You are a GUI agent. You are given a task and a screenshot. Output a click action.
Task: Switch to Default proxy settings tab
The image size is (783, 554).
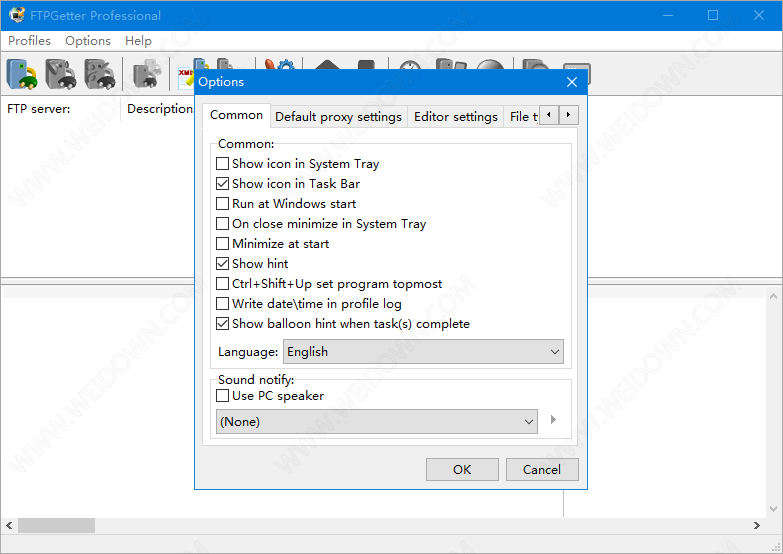[338, 117]
